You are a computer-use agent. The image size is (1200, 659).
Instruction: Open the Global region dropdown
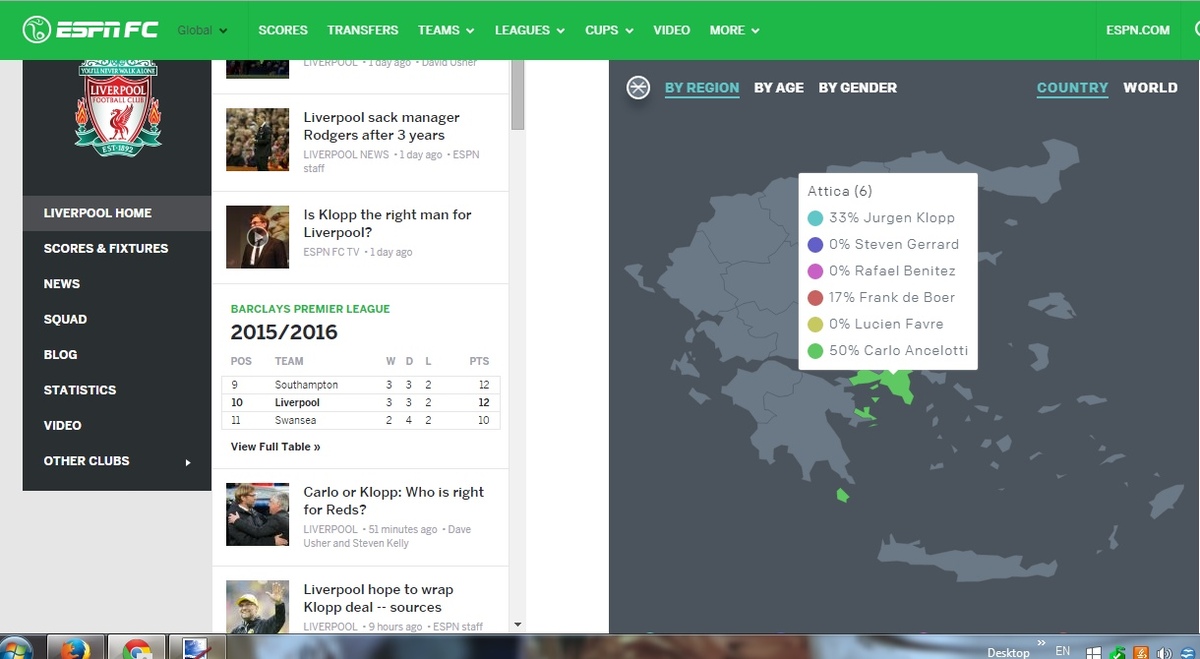click(x=202, y=30)
